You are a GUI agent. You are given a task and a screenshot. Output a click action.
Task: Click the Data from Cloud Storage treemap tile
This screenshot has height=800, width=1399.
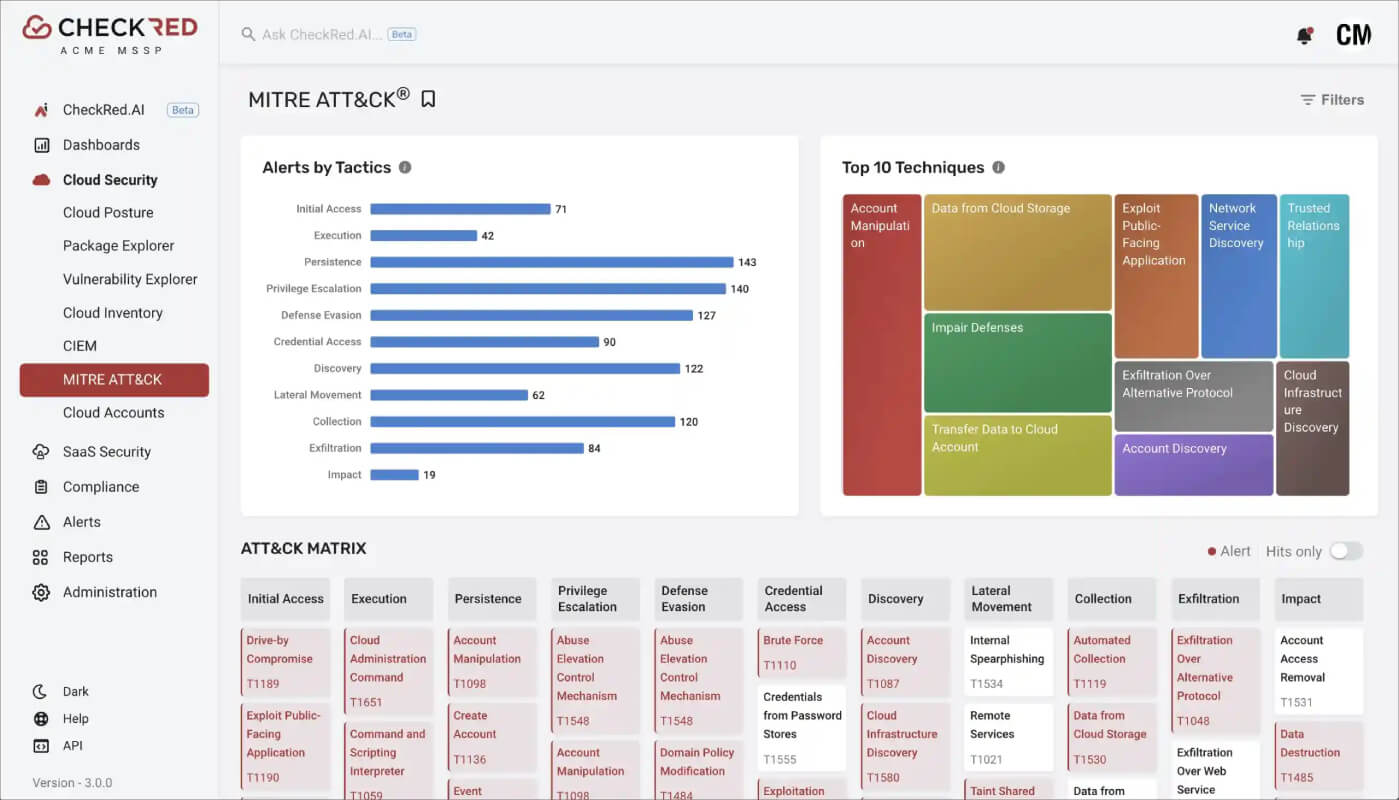1018,253
